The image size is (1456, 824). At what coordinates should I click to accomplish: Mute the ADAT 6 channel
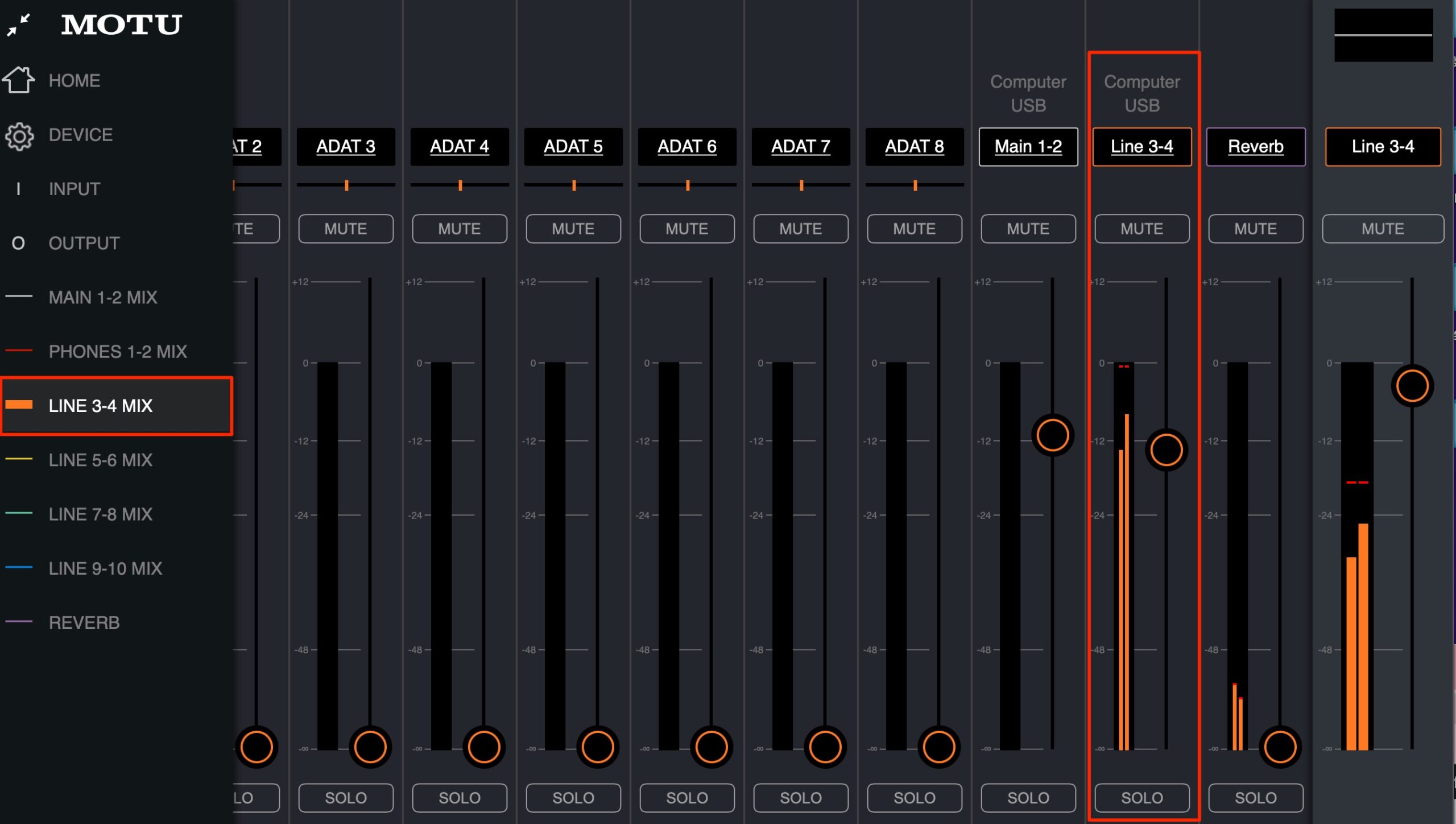[x=687, y=229]
